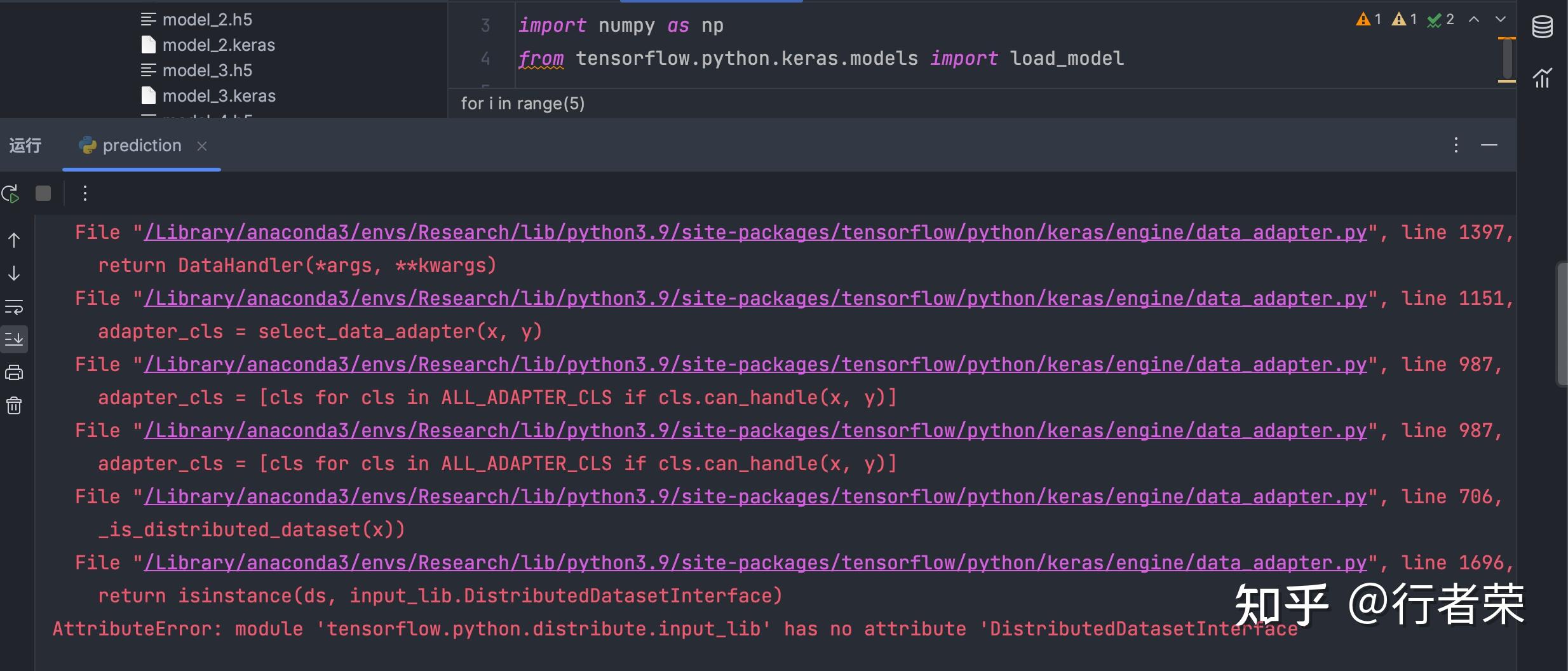Select the prediction run tab
This screenshot has width=1568, height=671.
130,146
